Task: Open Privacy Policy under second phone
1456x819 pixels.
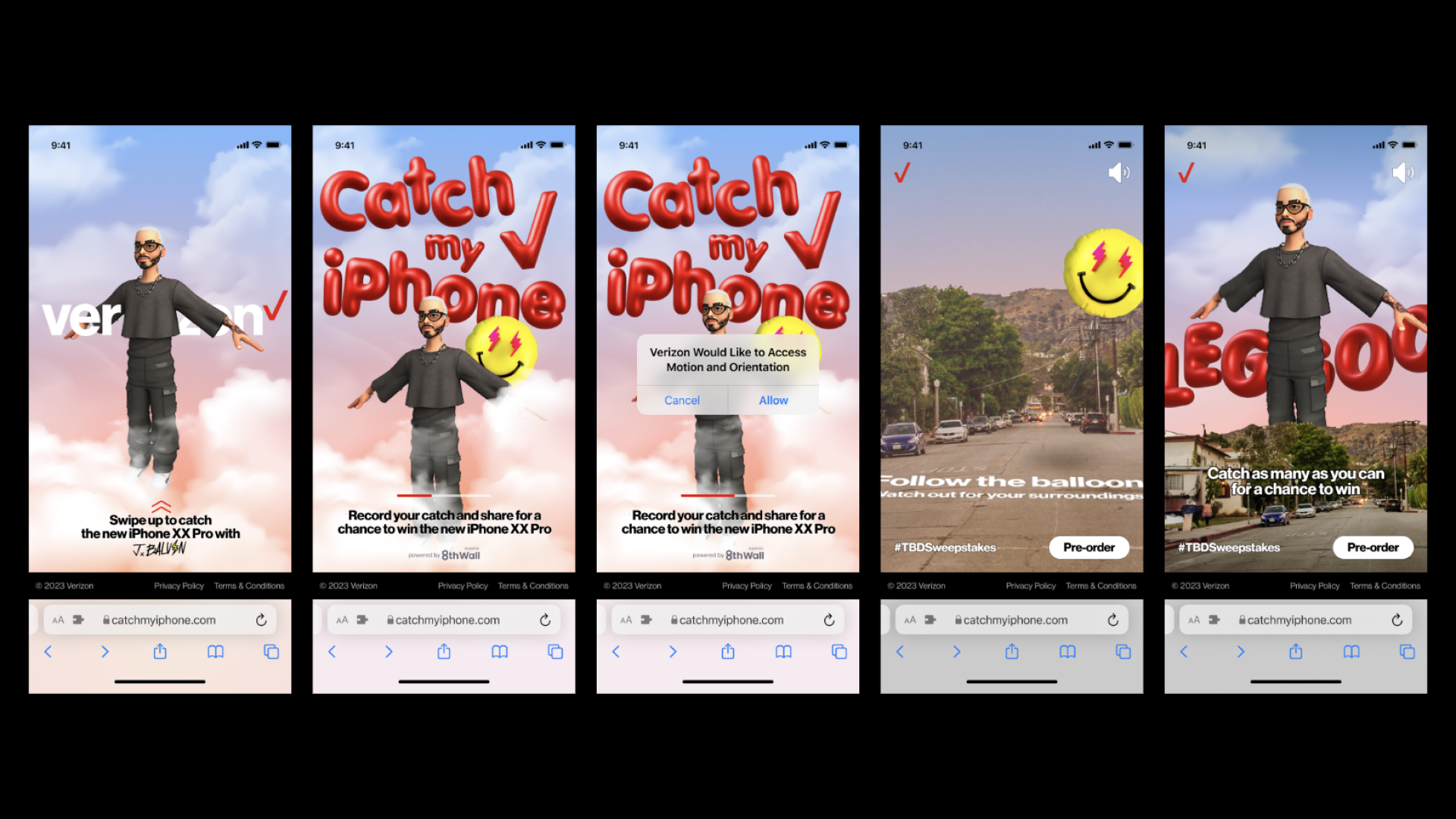Action: (x=463, y=586)
